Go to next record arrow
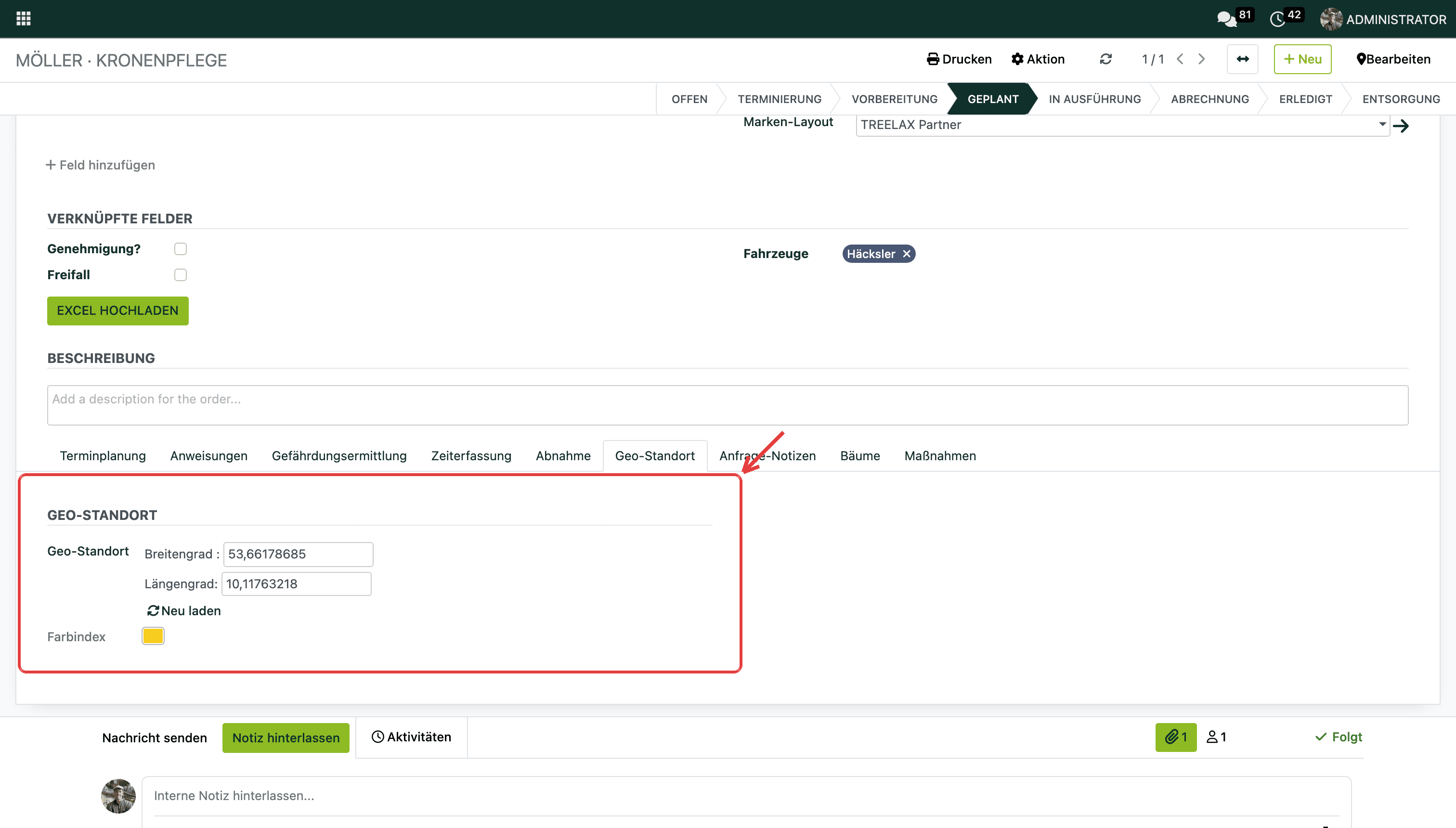Screen dimensions: 1456x828 pyautogui.click(x=1201, y=59)
